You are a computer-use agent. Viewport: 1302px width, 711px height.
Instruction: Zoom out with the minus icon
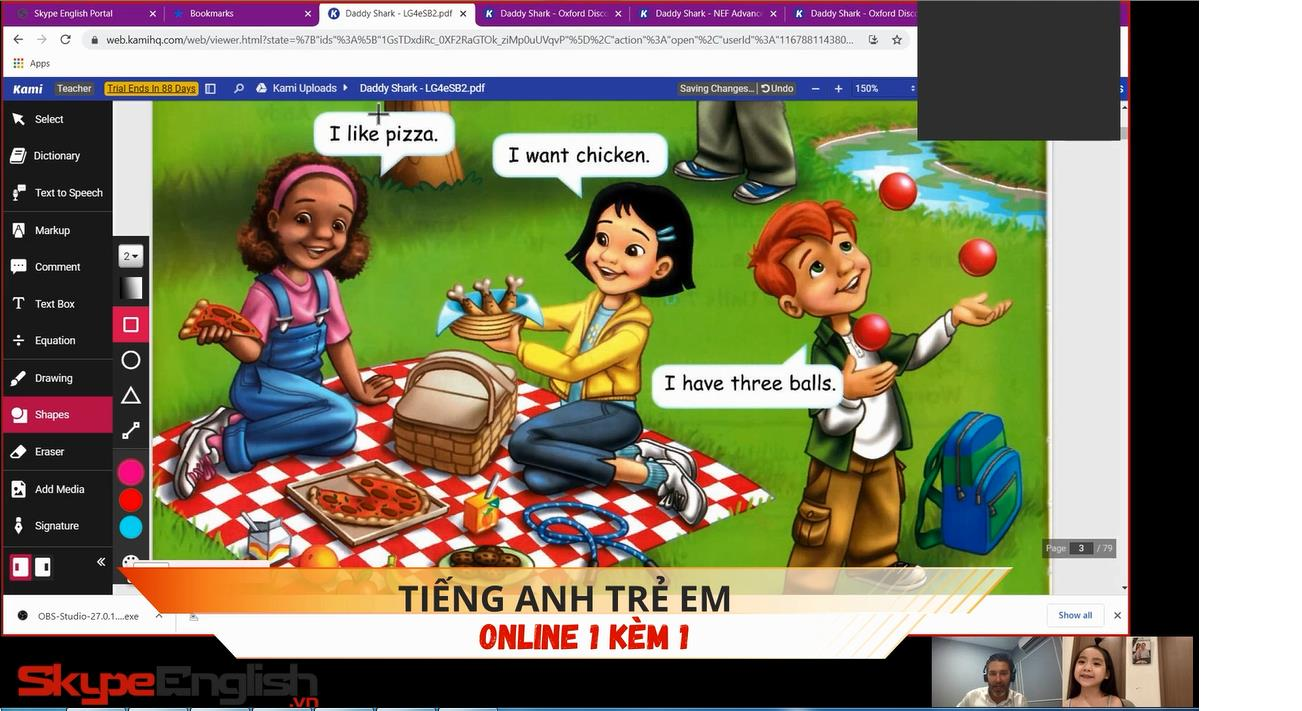pos(815,88)
